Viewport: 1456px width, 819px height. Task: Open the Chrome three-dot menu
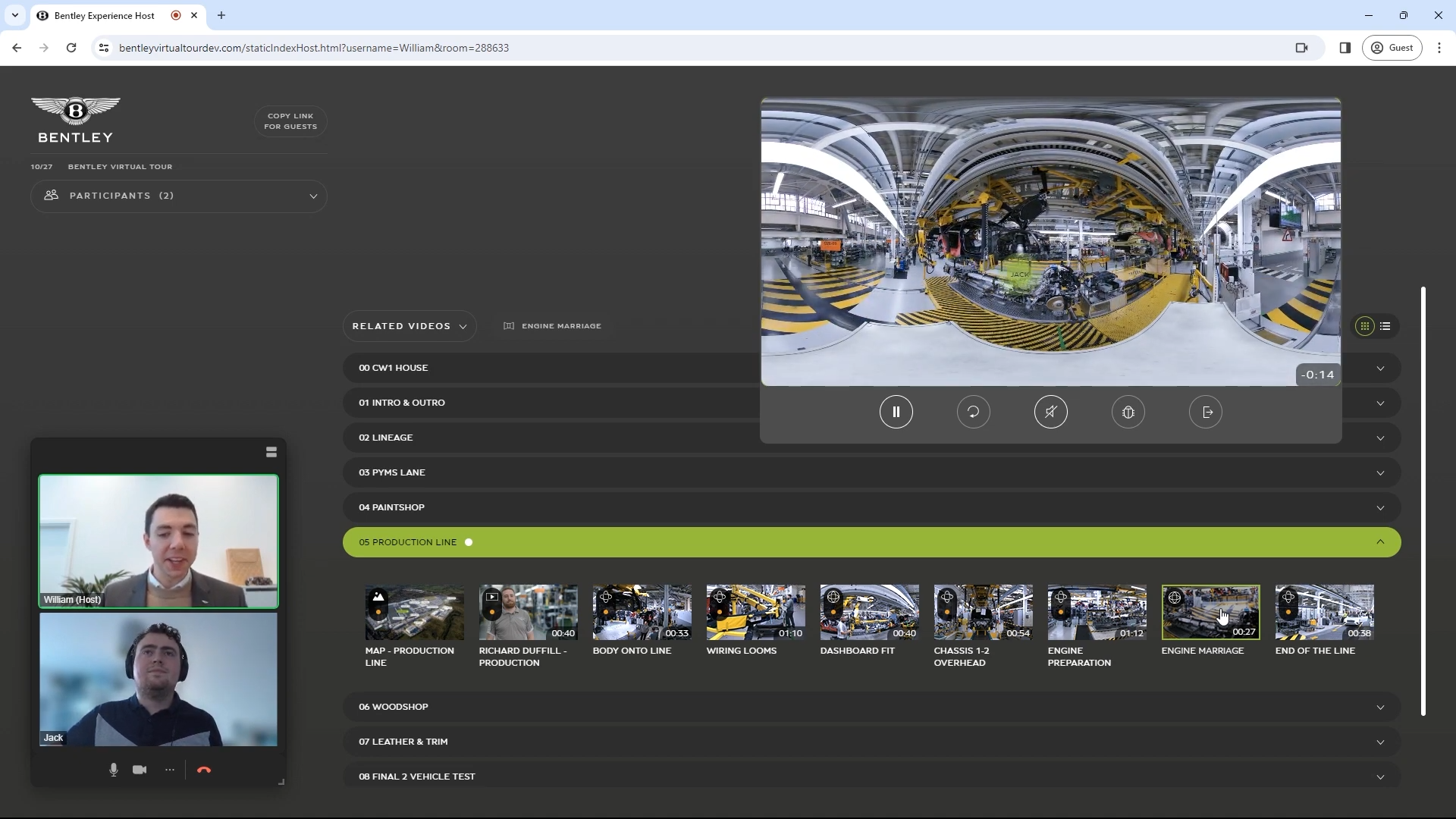pos(1439,48)
